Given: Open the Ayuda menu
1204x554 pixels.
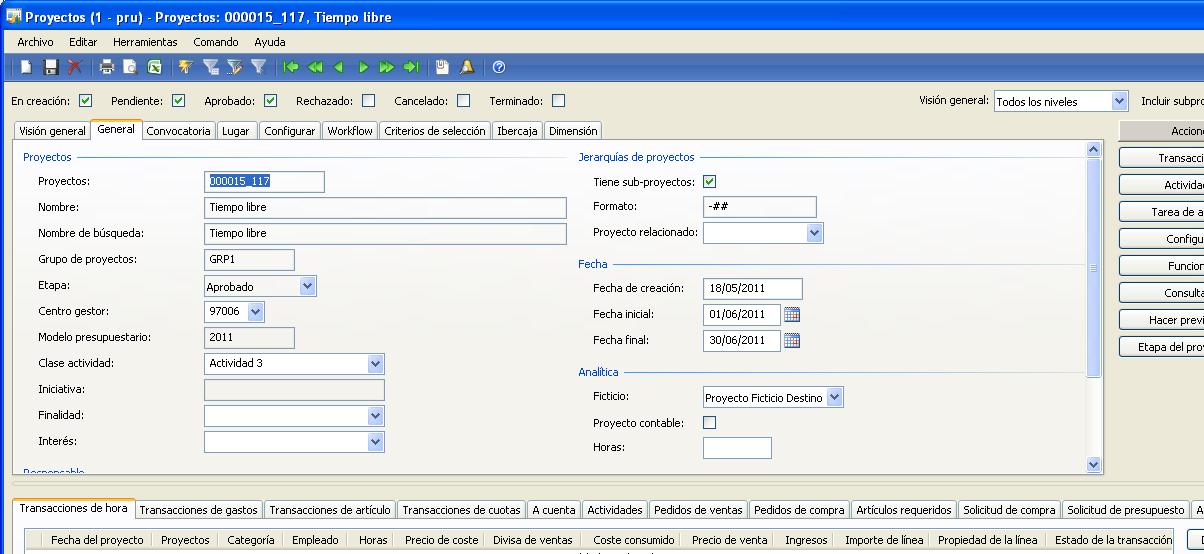Looking at the screenshot, I should pyautogui.click(x=270, y=42).
